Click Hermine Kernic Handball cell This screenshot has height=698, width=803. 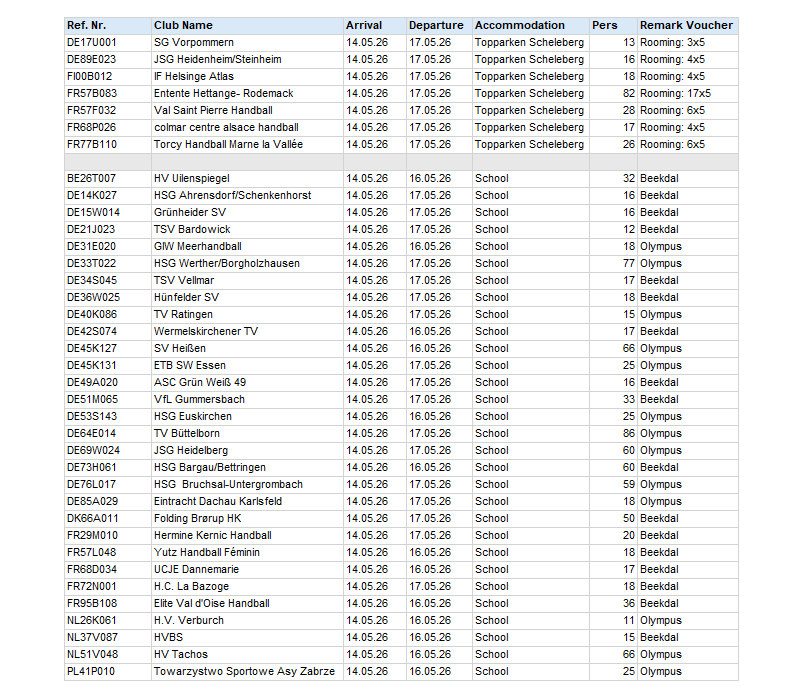pos(247,535)
